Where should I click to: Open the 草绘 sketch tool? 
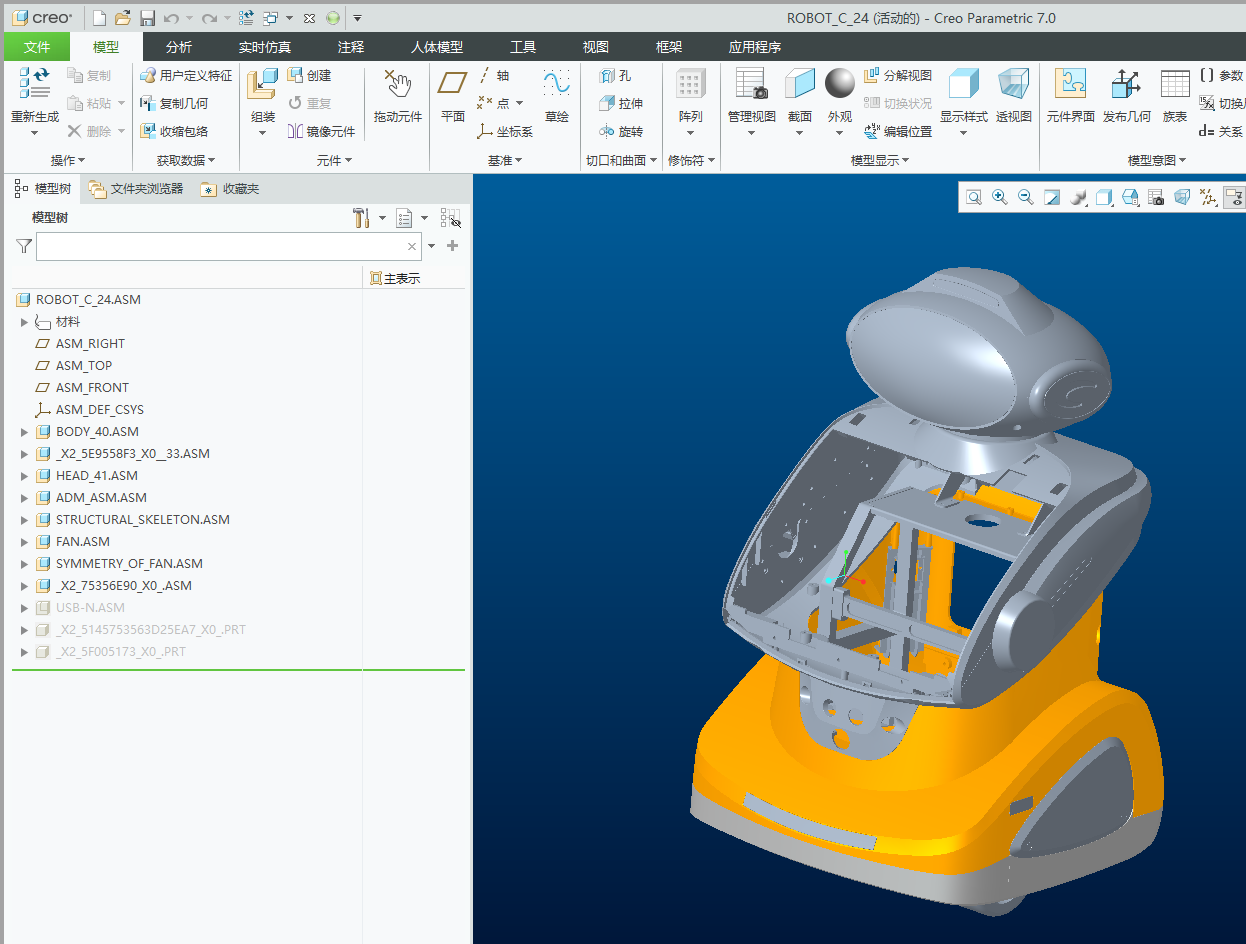click(x=556, y=97)
